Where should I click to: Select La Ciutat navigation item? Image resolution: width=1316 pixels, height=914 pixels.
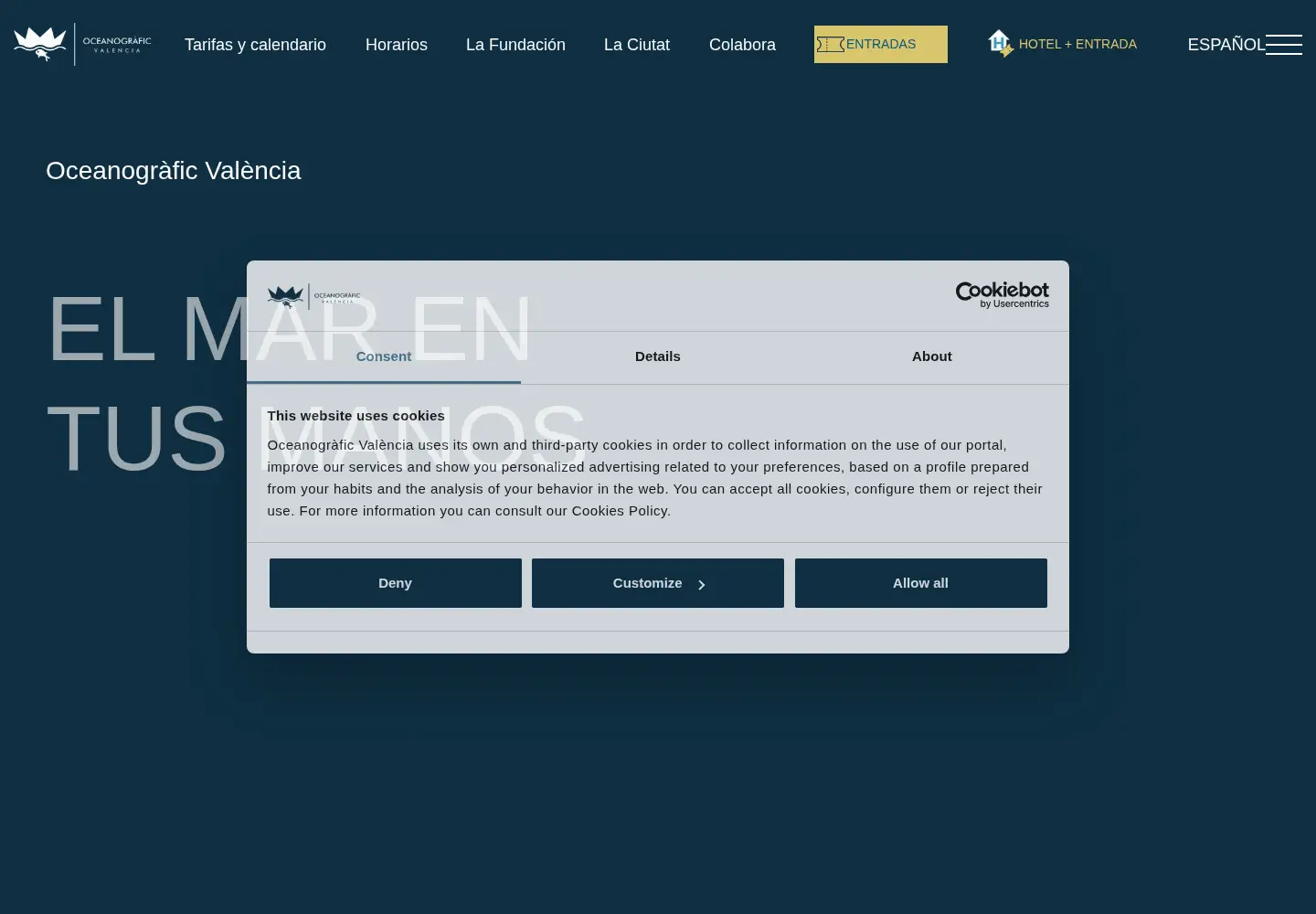[637, 45]
